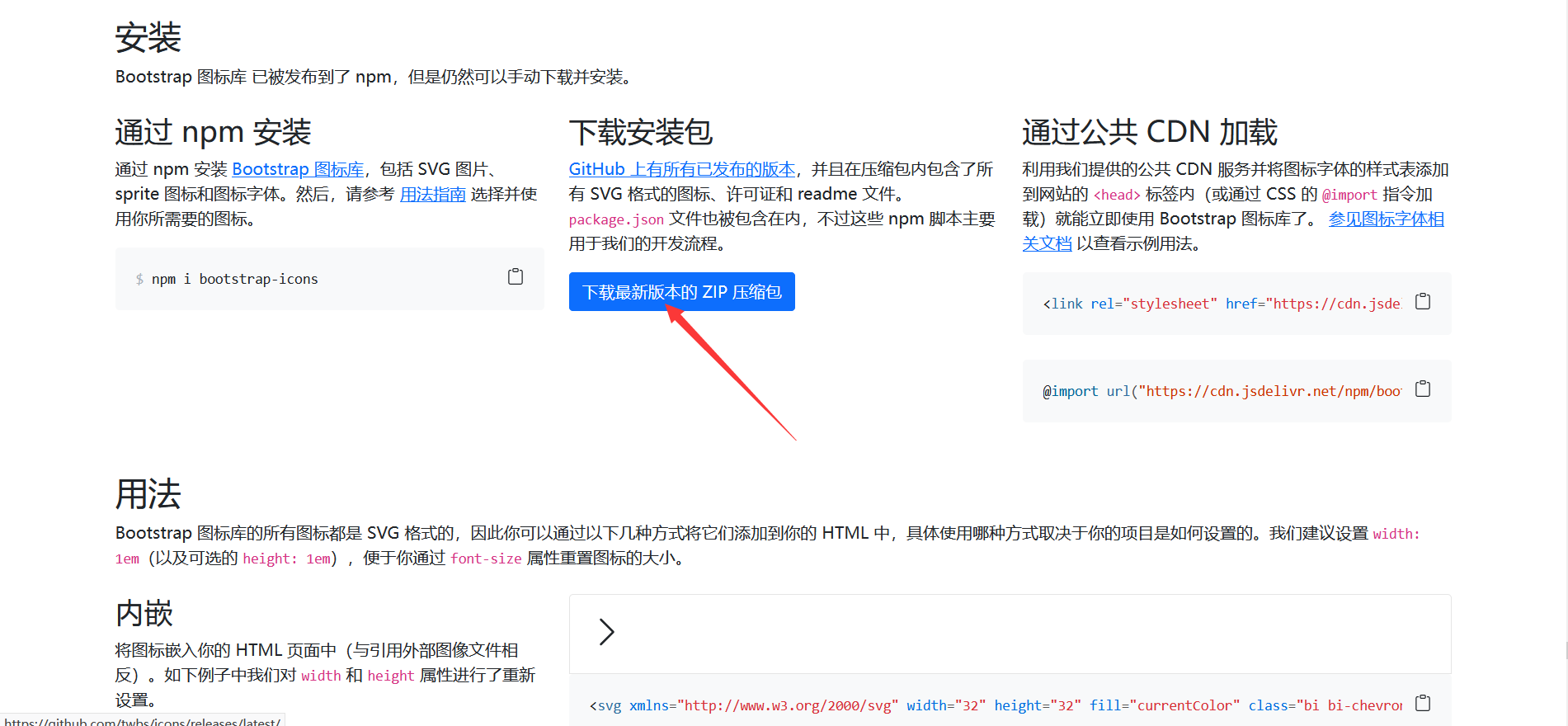Click the npm i bootstrap-icons code text
The width and height of the screenshot is (1568, 726).
[235, 279]
